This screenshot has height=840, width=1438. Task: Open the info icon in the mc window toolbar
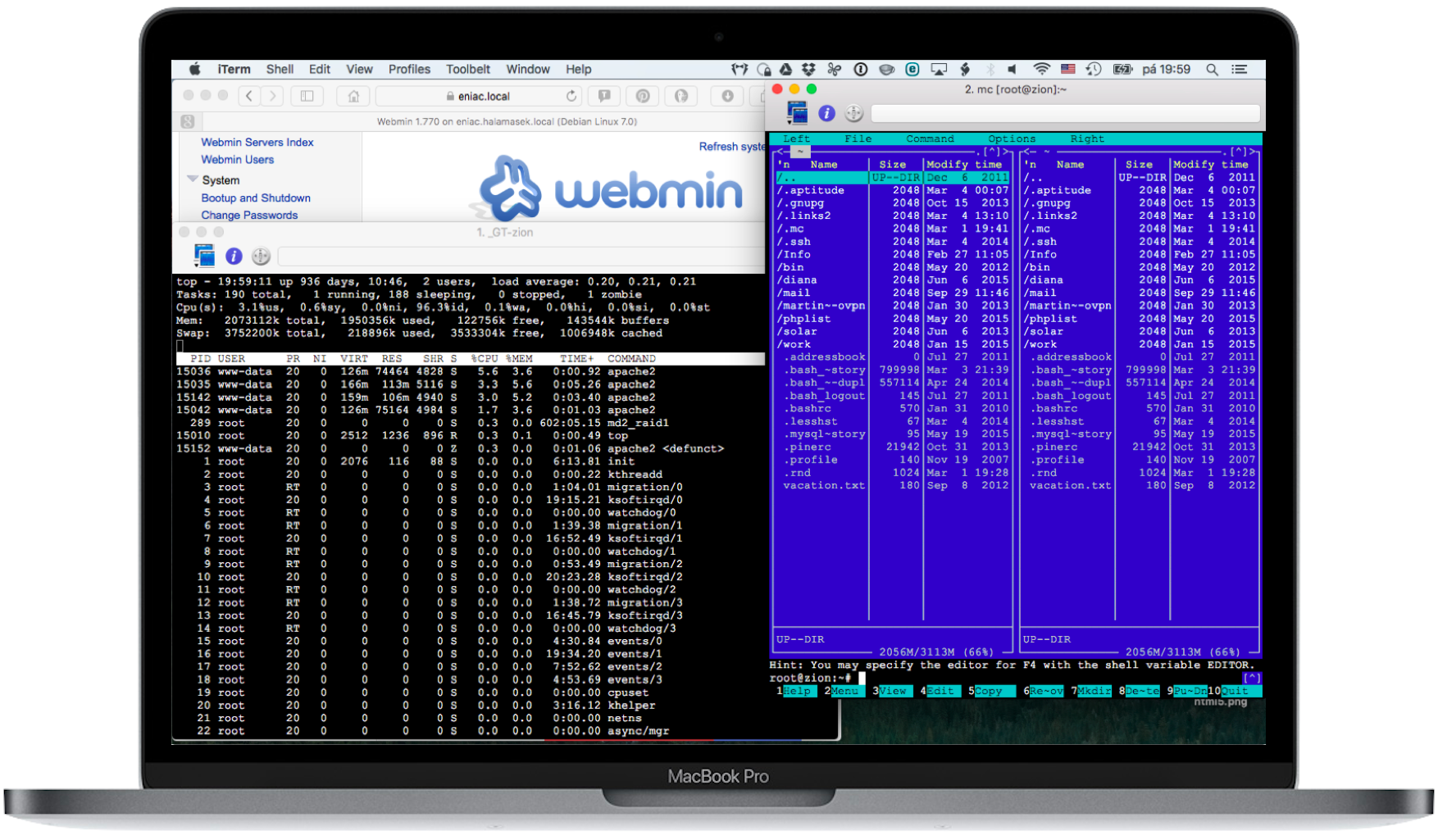coord(826,113)
